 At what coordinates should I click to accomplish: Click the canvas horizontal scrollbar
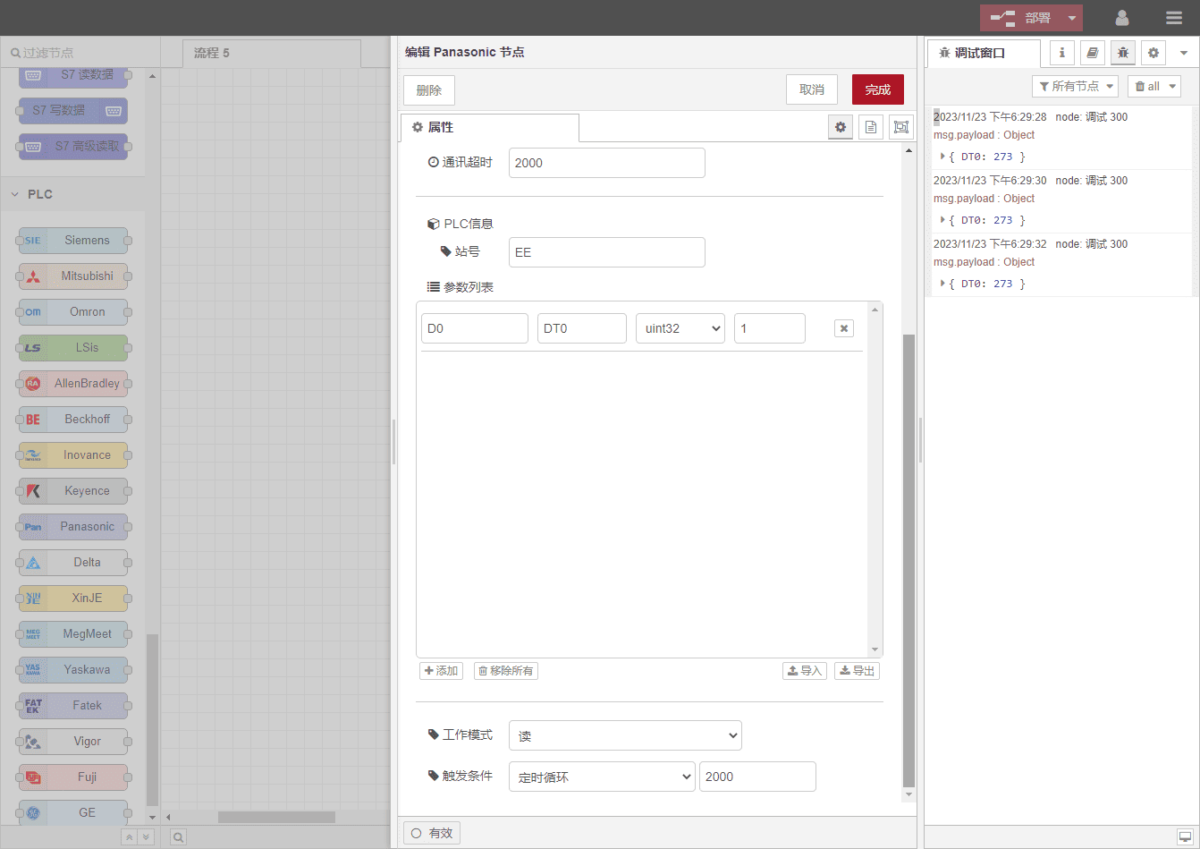(x=276, y=817)
